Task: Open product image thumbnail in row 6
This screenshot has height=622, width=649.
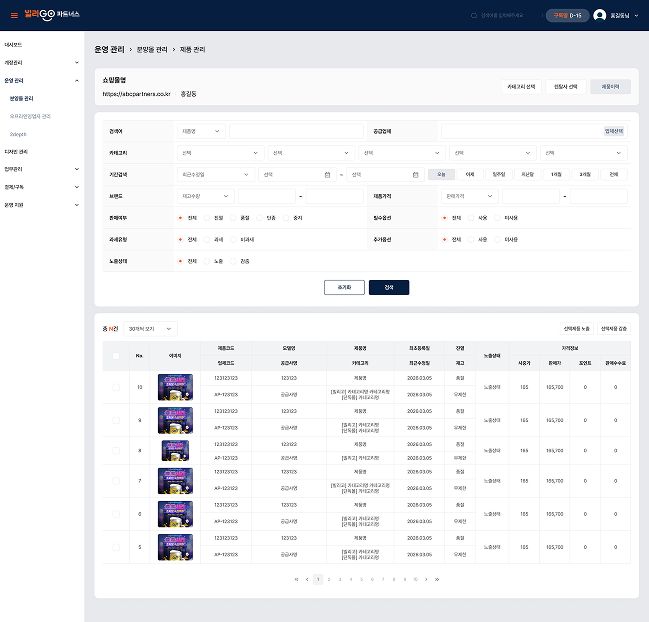Action: coord(175,514)
